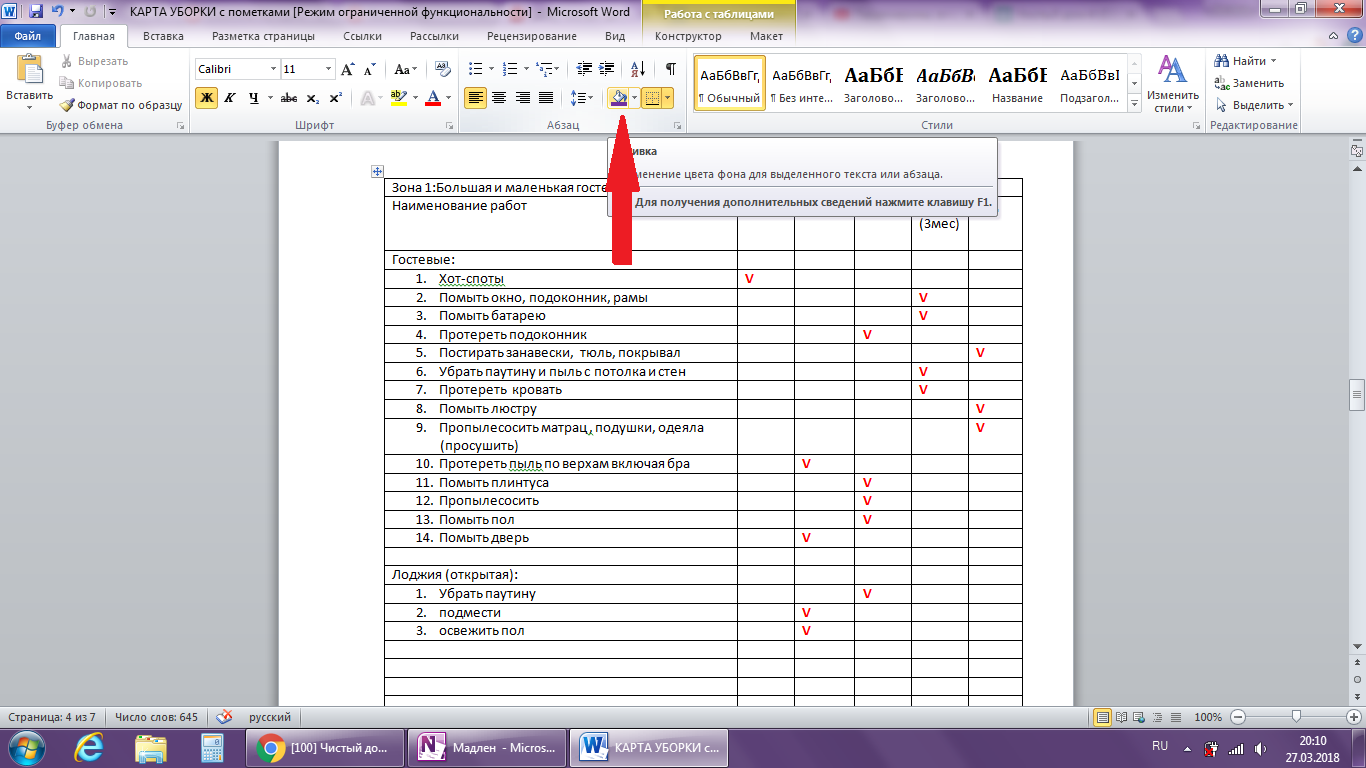Click the decrease indent icon
Viewport: 1366px width, 768px height.
click(x=585, y=69)
